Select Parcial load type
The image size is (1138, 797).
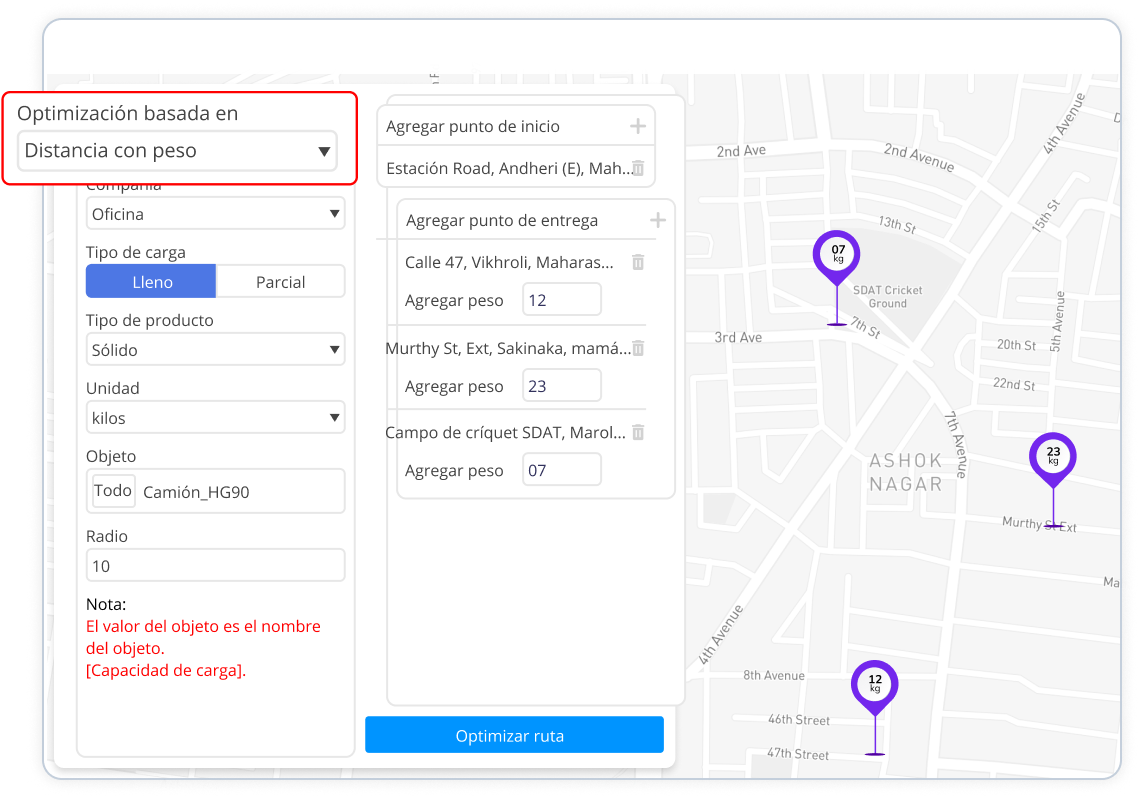[x=280, y=282]
